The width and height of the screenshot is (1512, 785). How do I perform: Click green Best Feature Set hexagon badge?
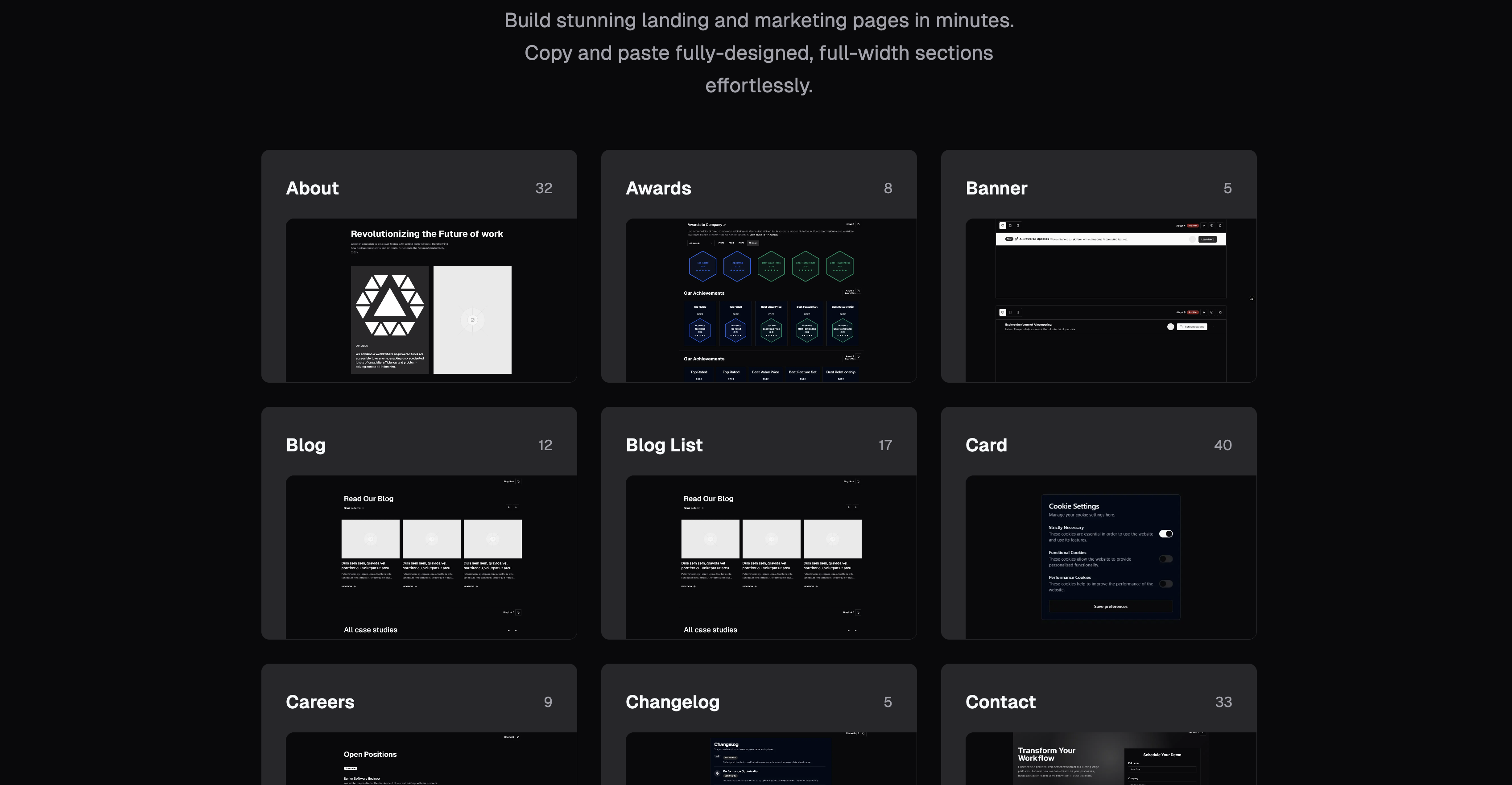point(806,266)
